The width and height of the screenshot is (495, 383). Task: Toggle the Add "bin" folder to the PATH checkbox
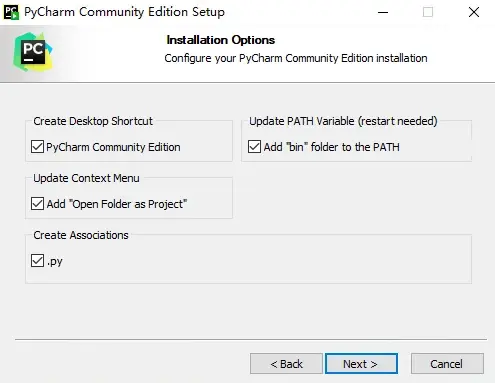click(254, 147)
